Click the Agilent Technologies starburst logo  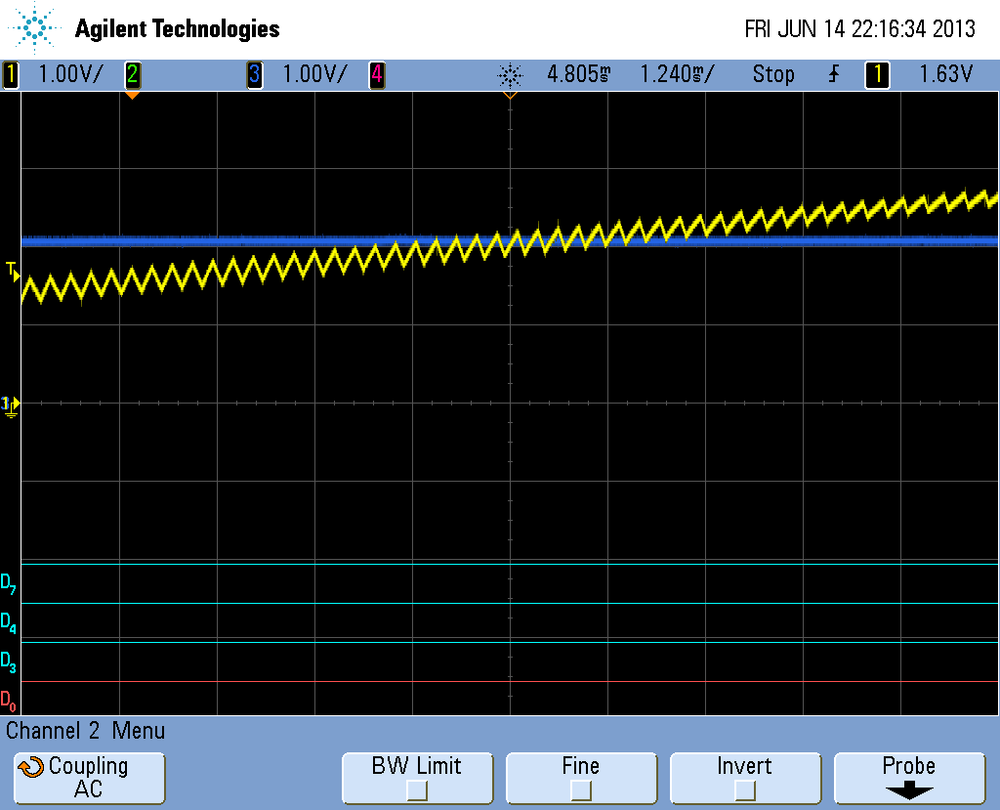click(37, 29)
